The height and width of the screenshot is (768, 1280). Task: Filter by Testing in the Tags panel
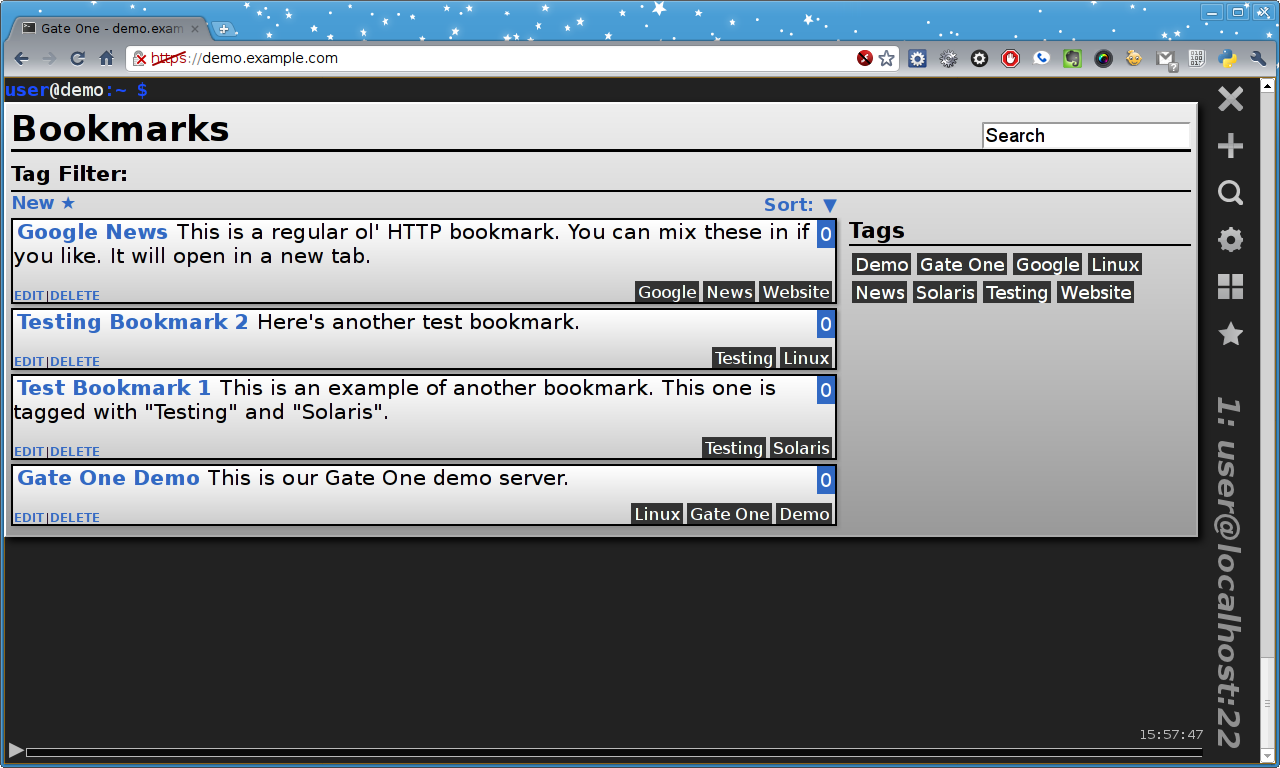[1017, 293]
